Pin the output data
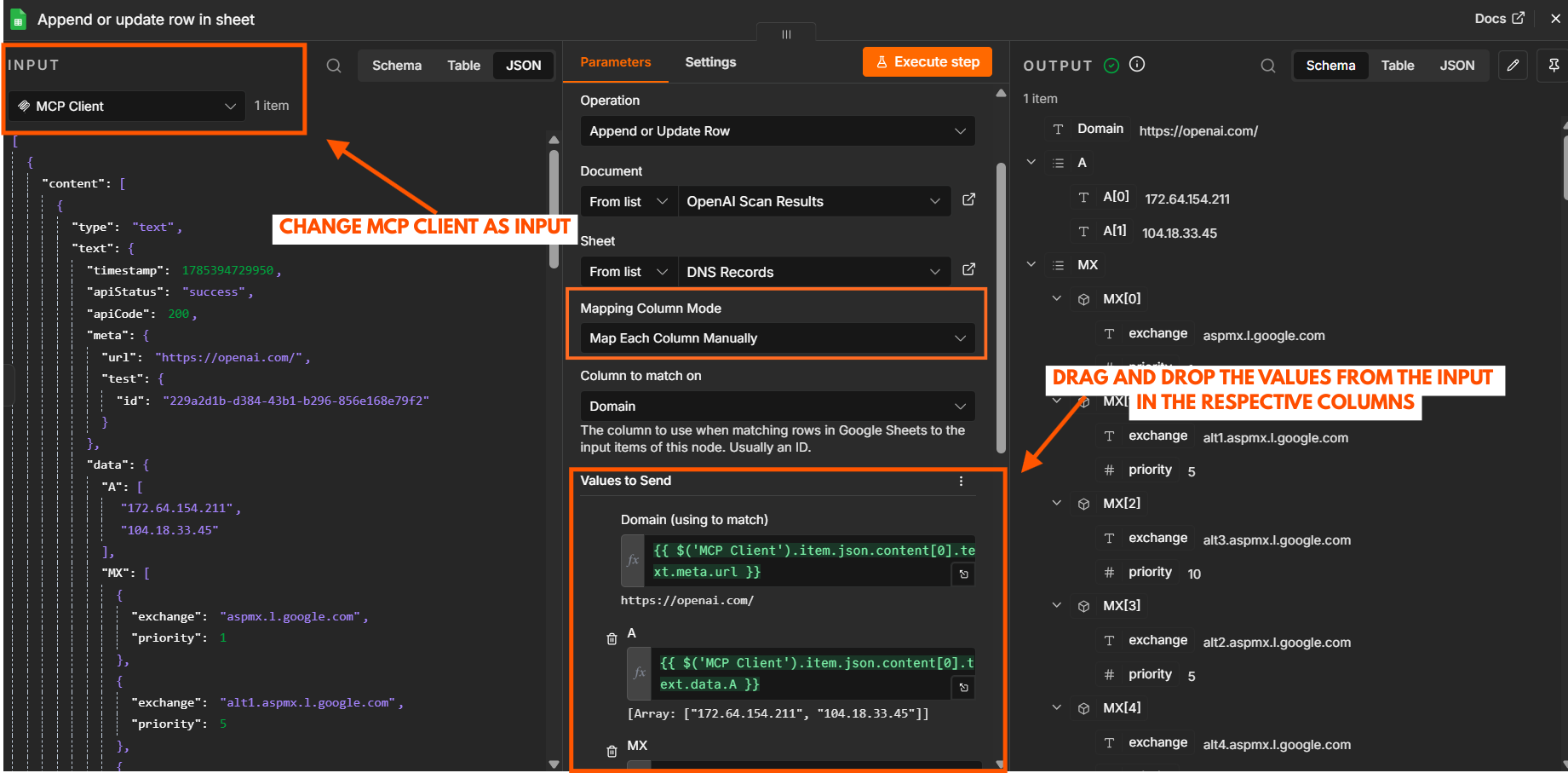 (1554, 66)
